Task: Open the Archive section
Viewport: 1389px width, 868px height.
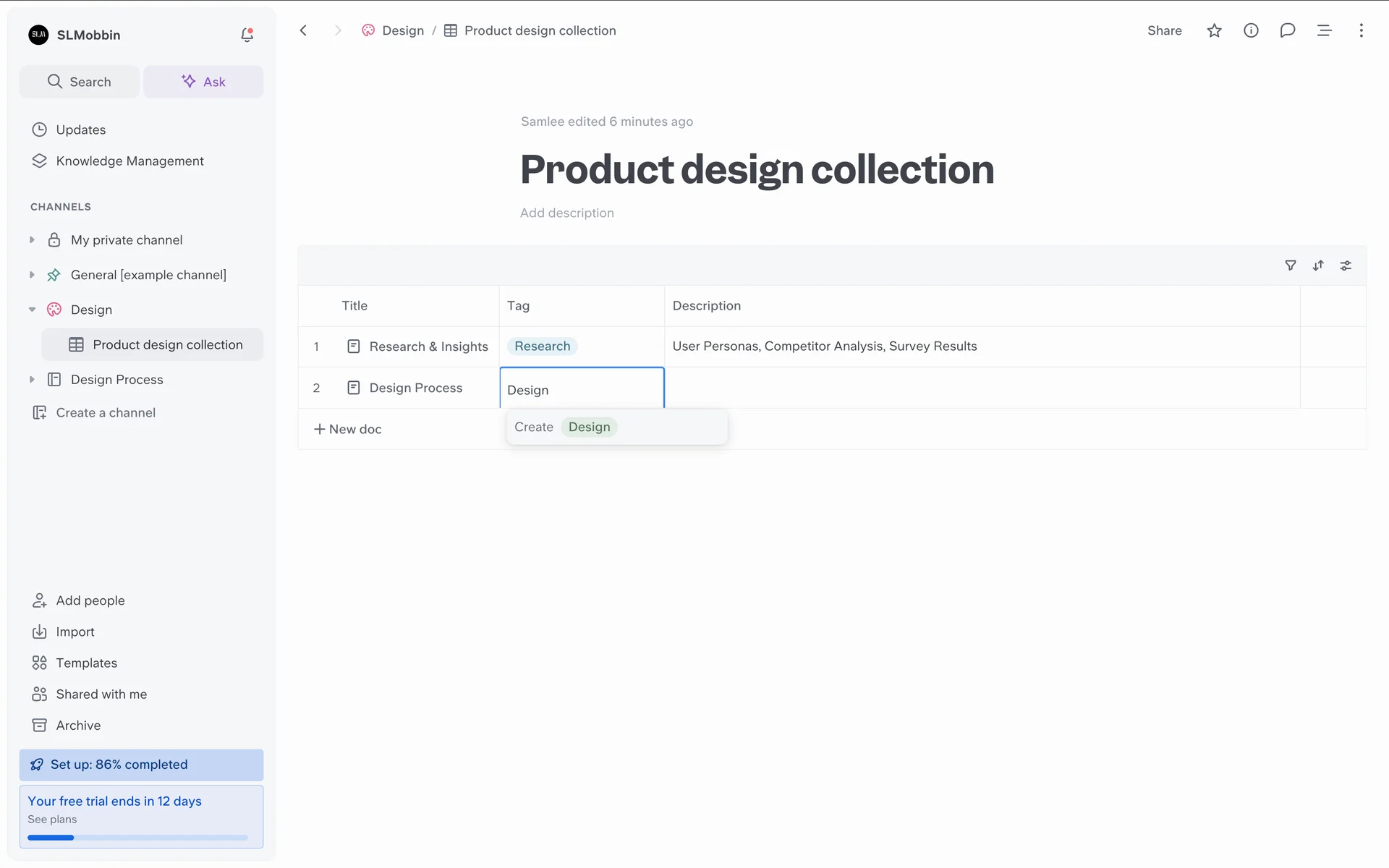Action: click(x=78, y=725)
